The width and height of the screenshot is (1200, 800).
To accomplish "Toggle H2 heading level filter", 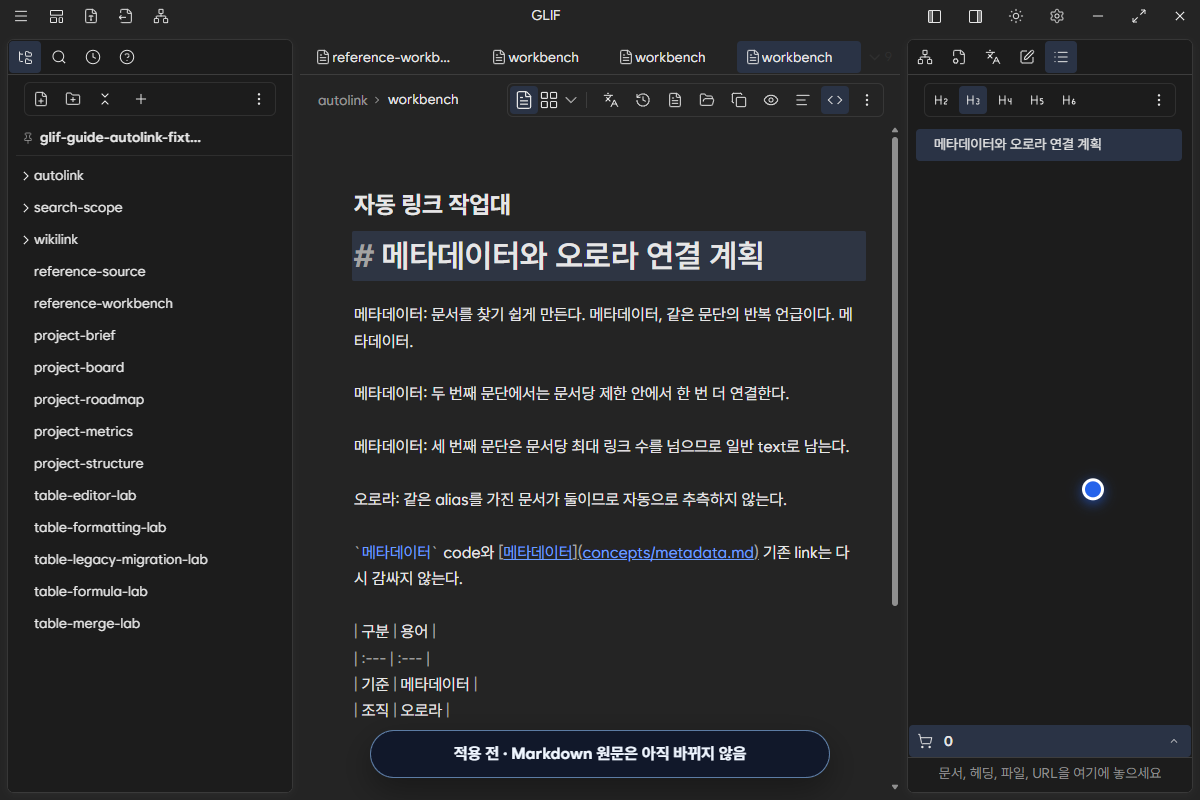I will tap(941, 100).
